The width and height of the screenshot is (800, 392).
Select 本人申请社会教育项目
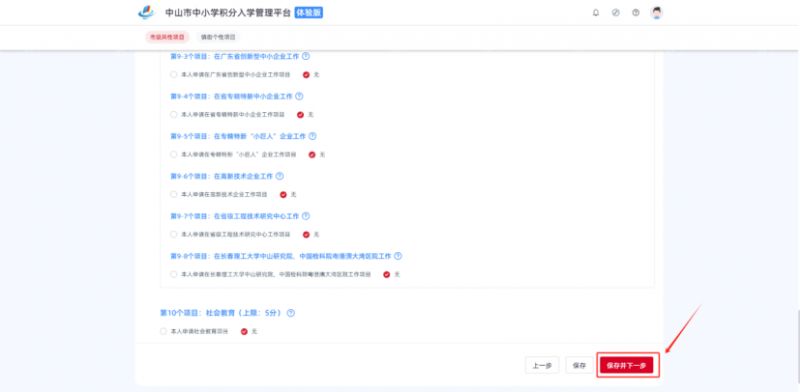[163, 331]
